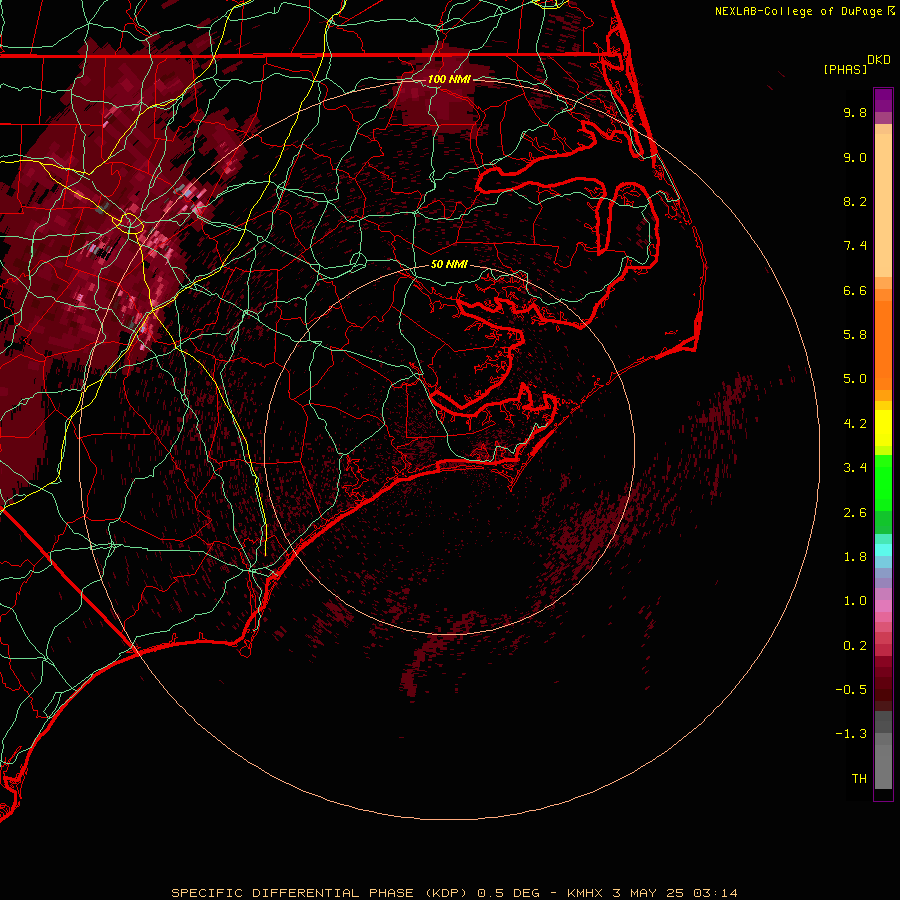Click the 100 NMI range ring label
Screen dimensions: 900x900
(449, 79)
